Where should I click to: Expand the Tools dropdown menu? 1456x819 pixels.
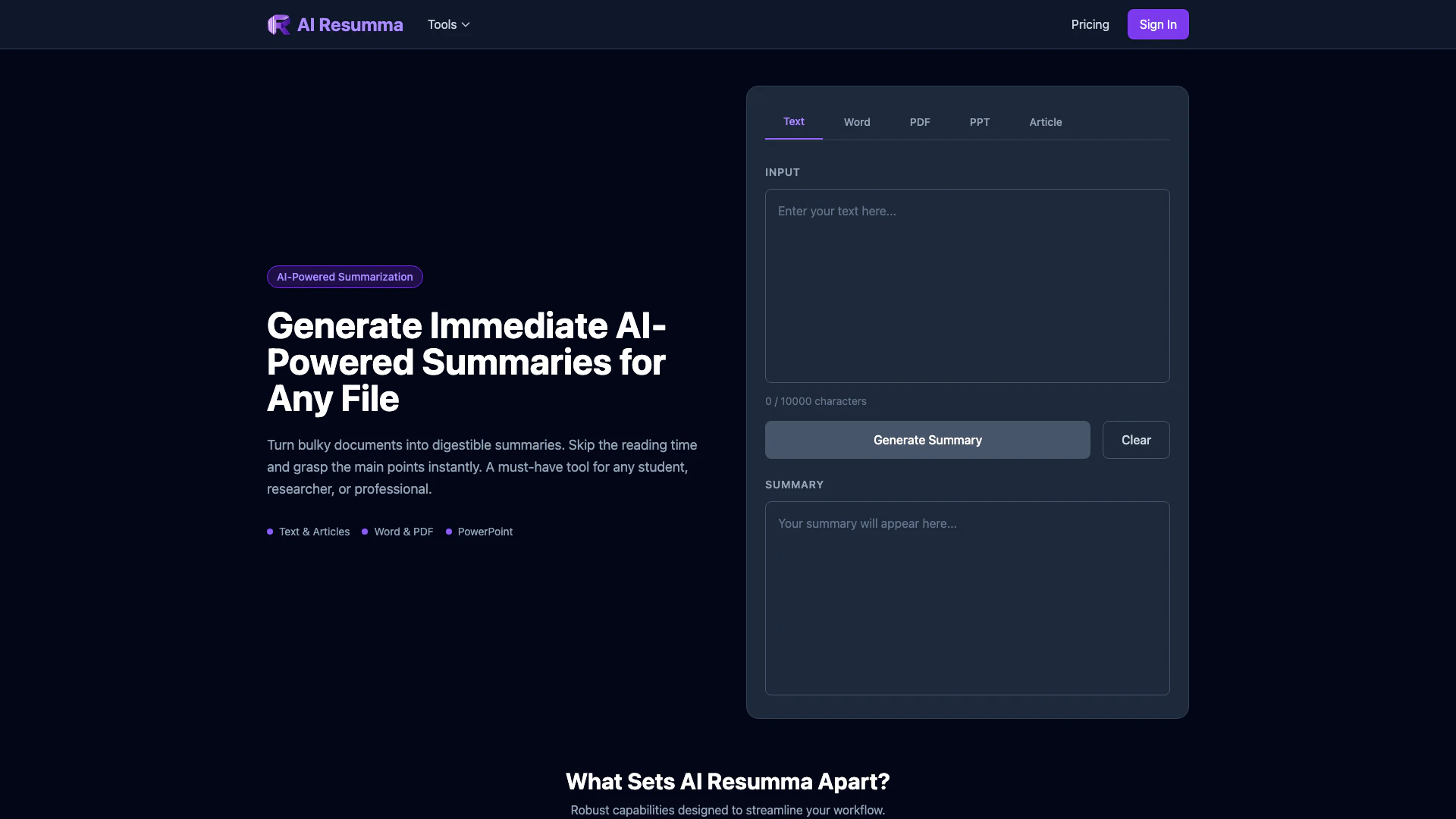tap(449, 24)
